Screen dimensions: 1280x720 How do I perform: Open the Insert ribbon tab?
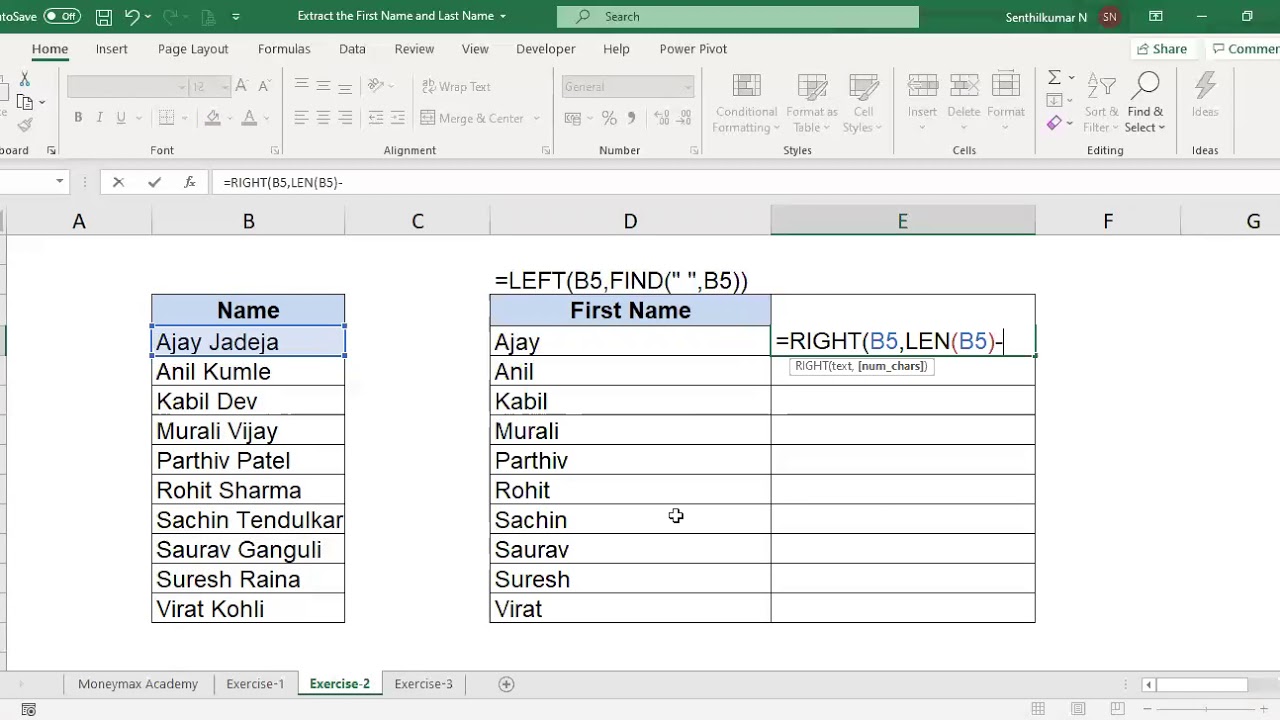pyautogui.click(x=112, y=48)
